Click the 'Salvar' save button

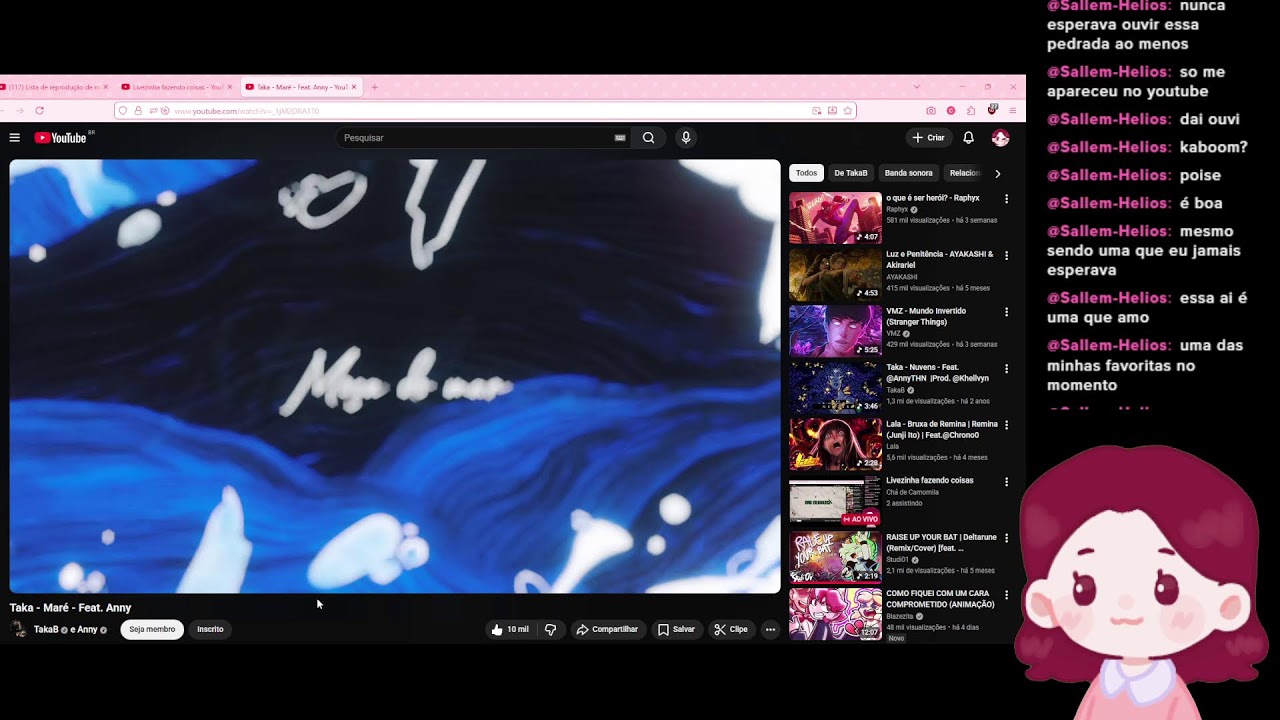676,630
